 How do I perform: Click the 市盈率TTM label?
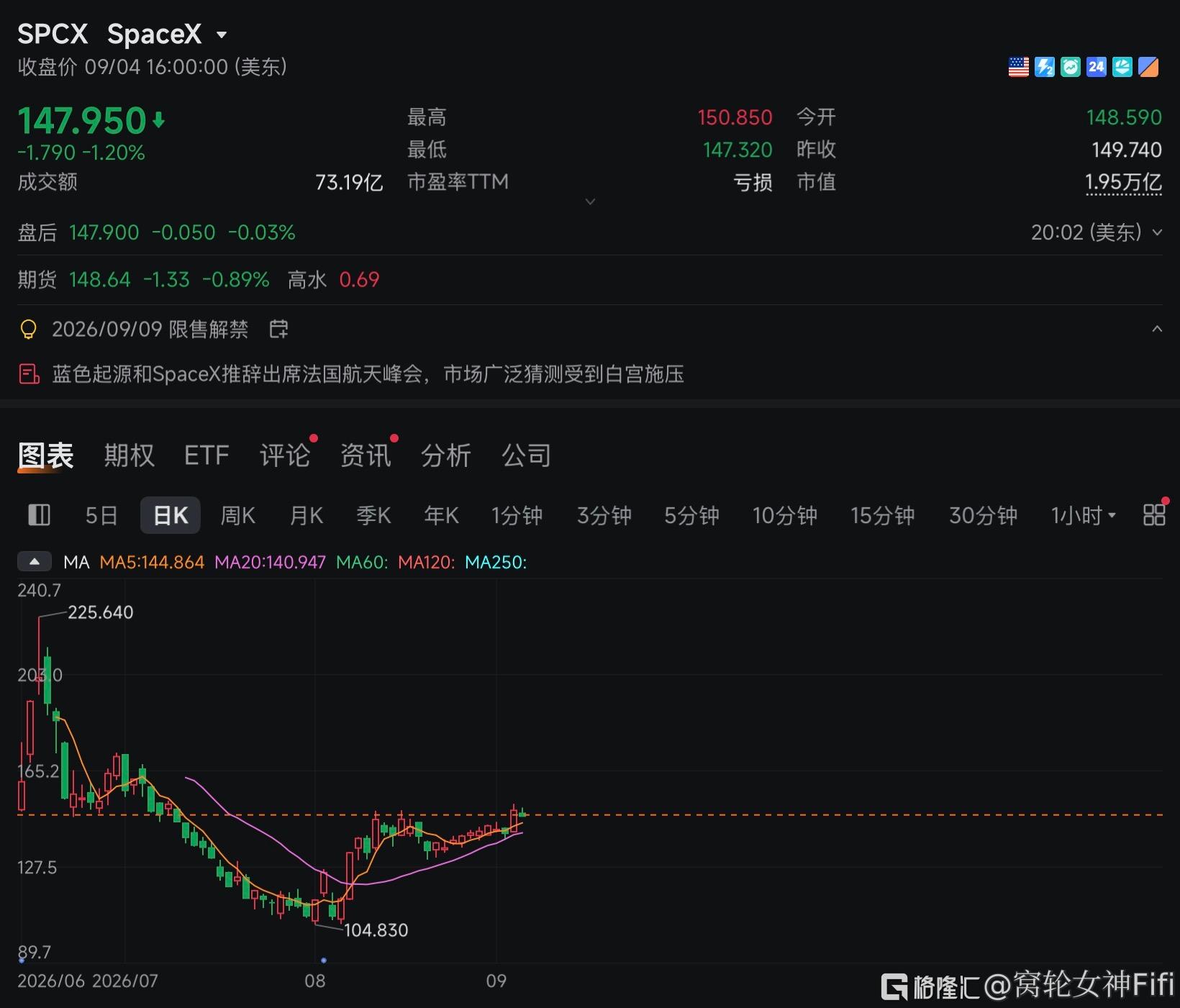coord(458,182)
